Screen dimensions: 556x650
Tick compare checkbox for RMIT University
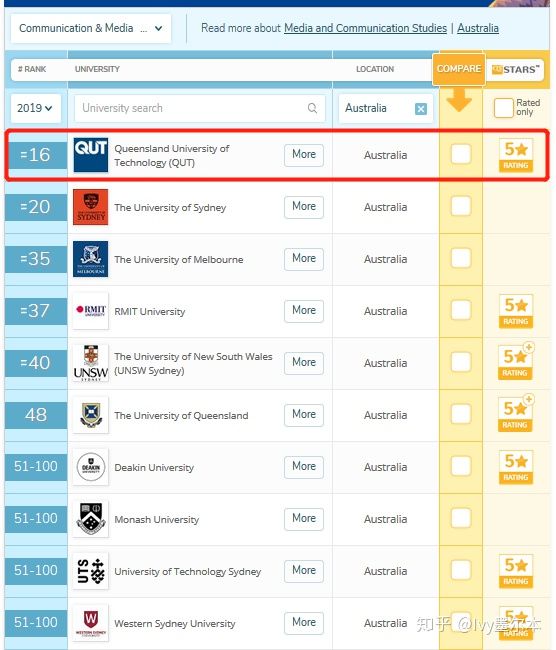click(461, 310)
